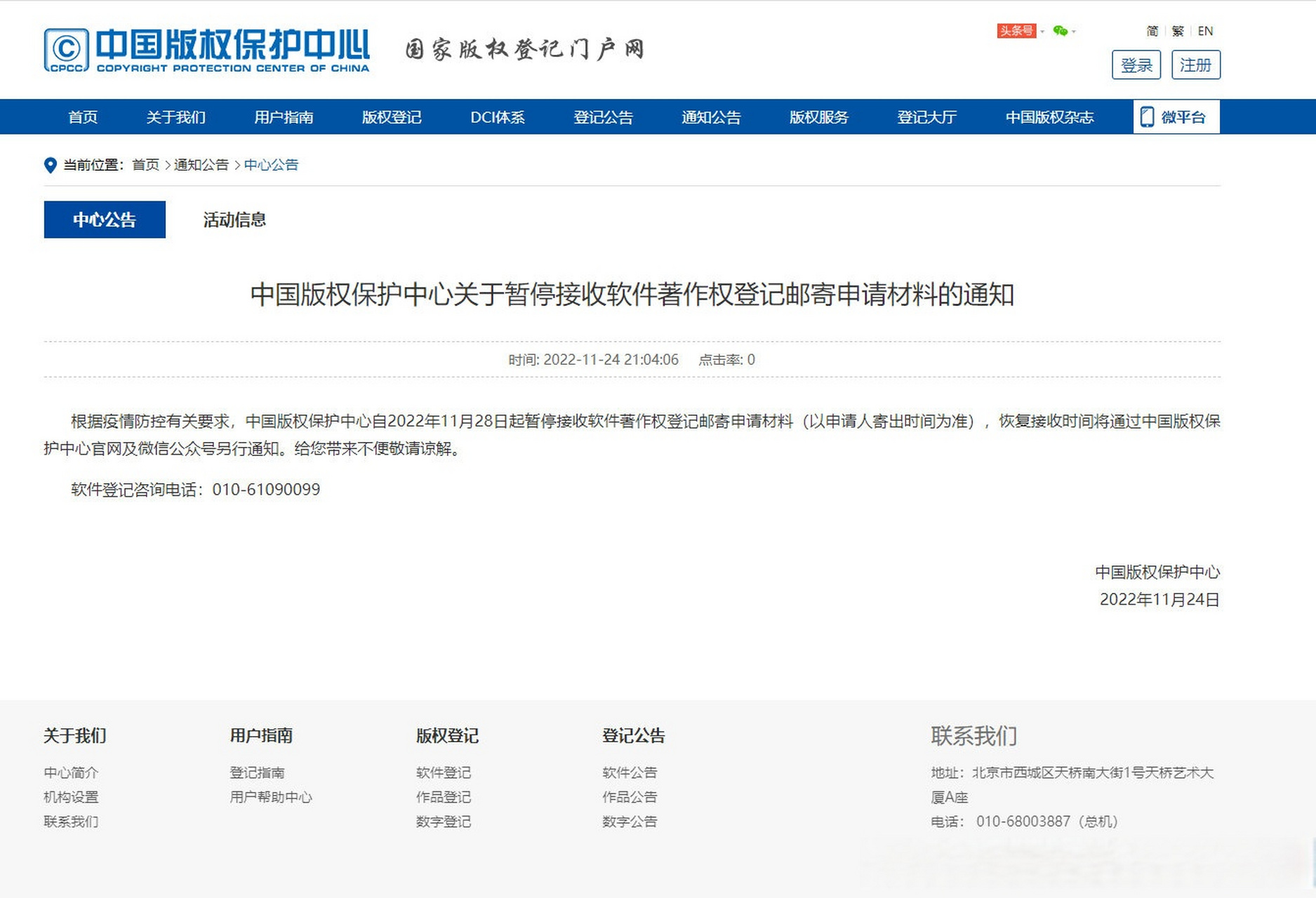Go to 通知公告 in the breadcrumb

click(201, 165)
